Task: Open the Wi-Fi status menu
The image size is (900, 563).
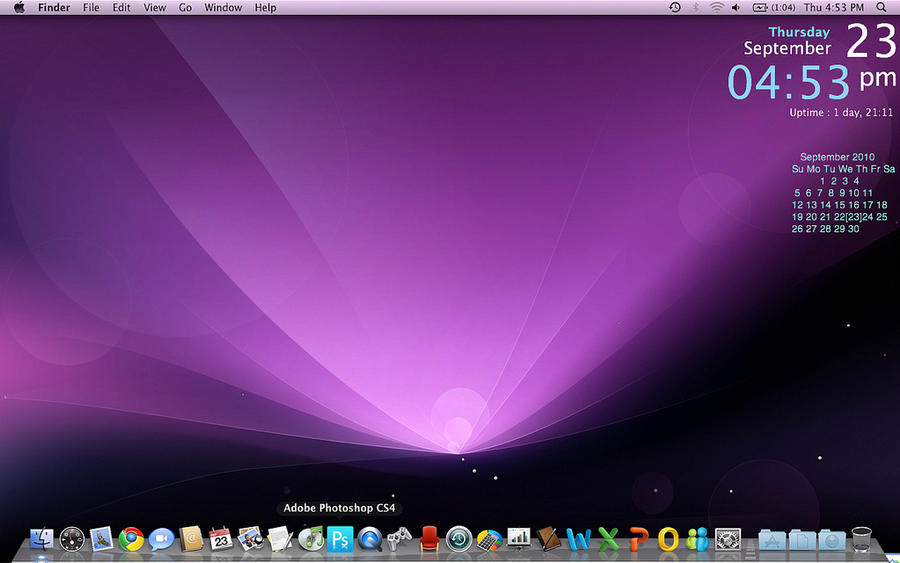Action: [716, 7]
